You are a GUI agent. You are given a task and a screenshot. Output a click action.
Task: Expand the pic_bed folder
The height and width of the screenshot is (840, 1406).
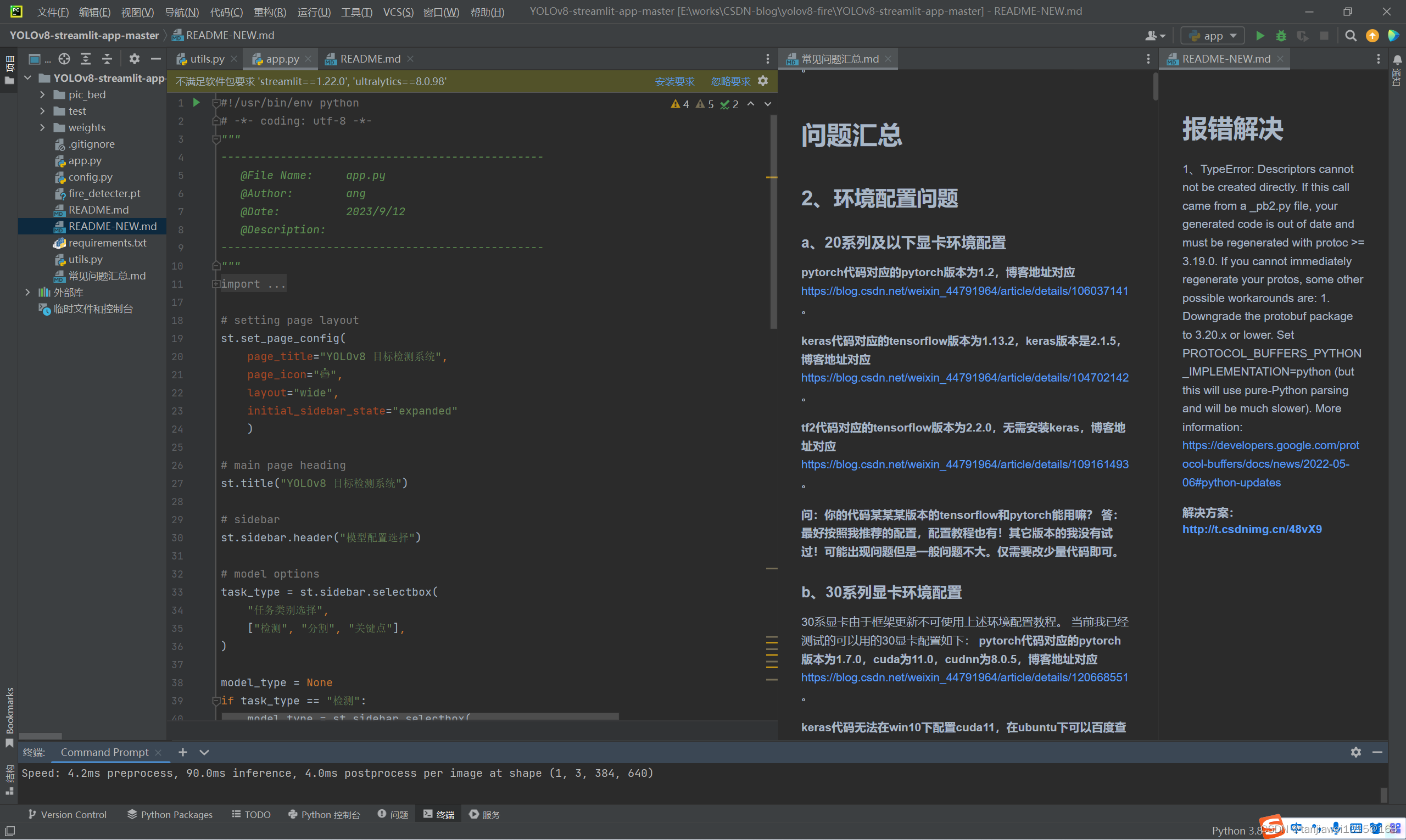(x=42, y=94)
